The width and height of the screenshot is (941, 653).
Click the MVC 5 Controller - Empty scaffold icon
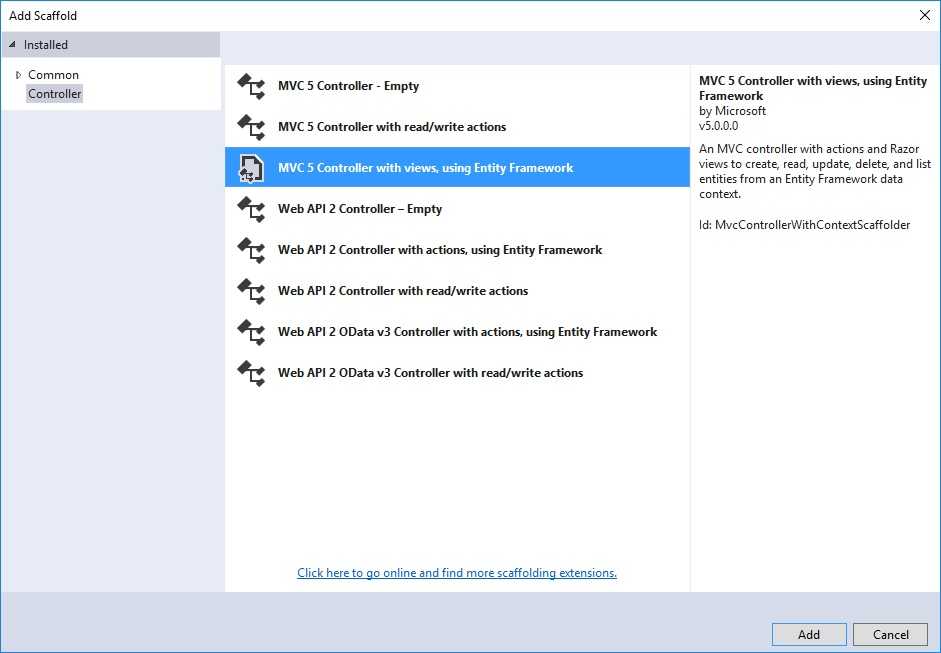coord(251,86)
